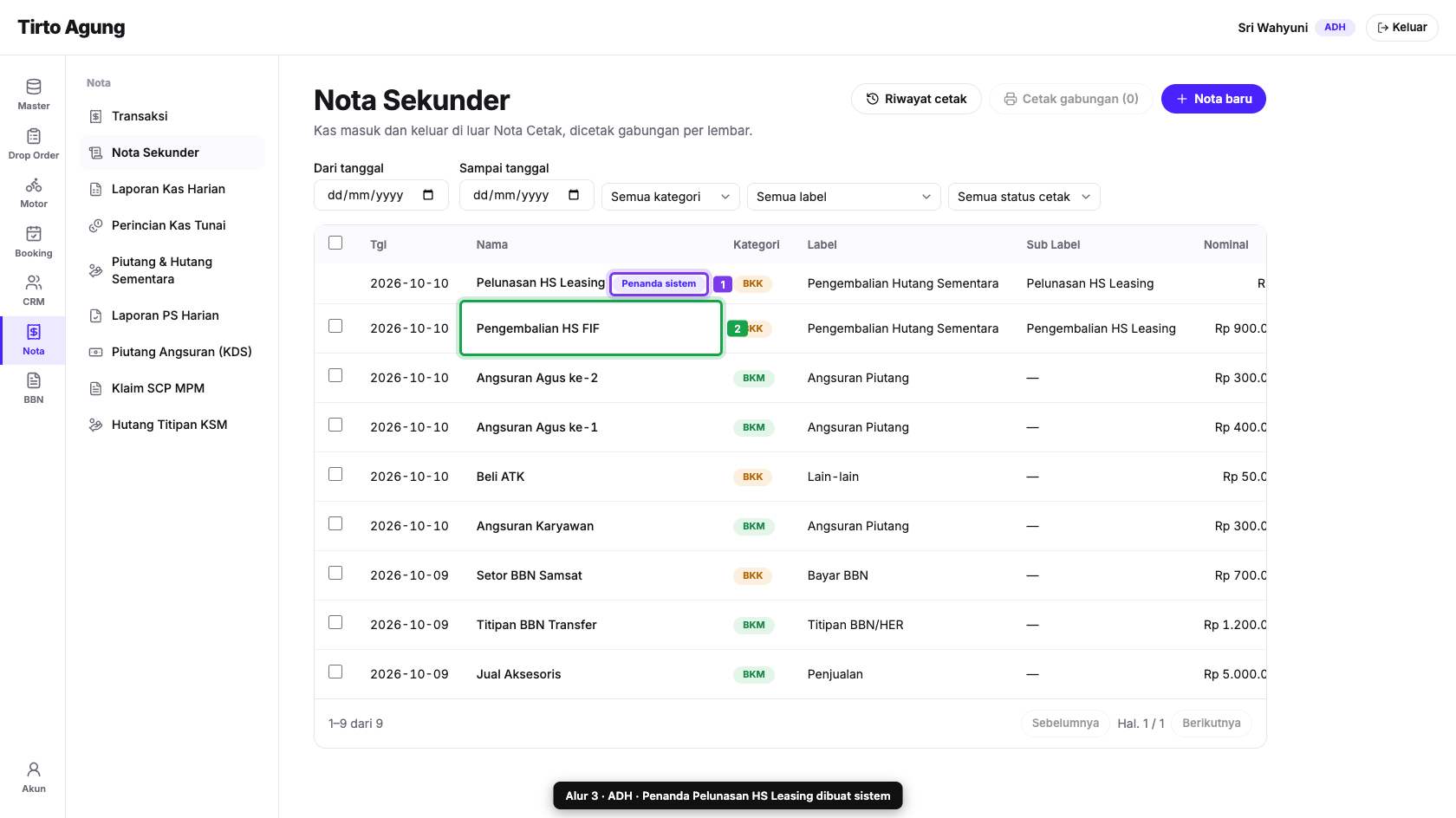Screen dimensions: 1456x818
Task: Open the Semua label dropdown
Action: tap(844, 197)
